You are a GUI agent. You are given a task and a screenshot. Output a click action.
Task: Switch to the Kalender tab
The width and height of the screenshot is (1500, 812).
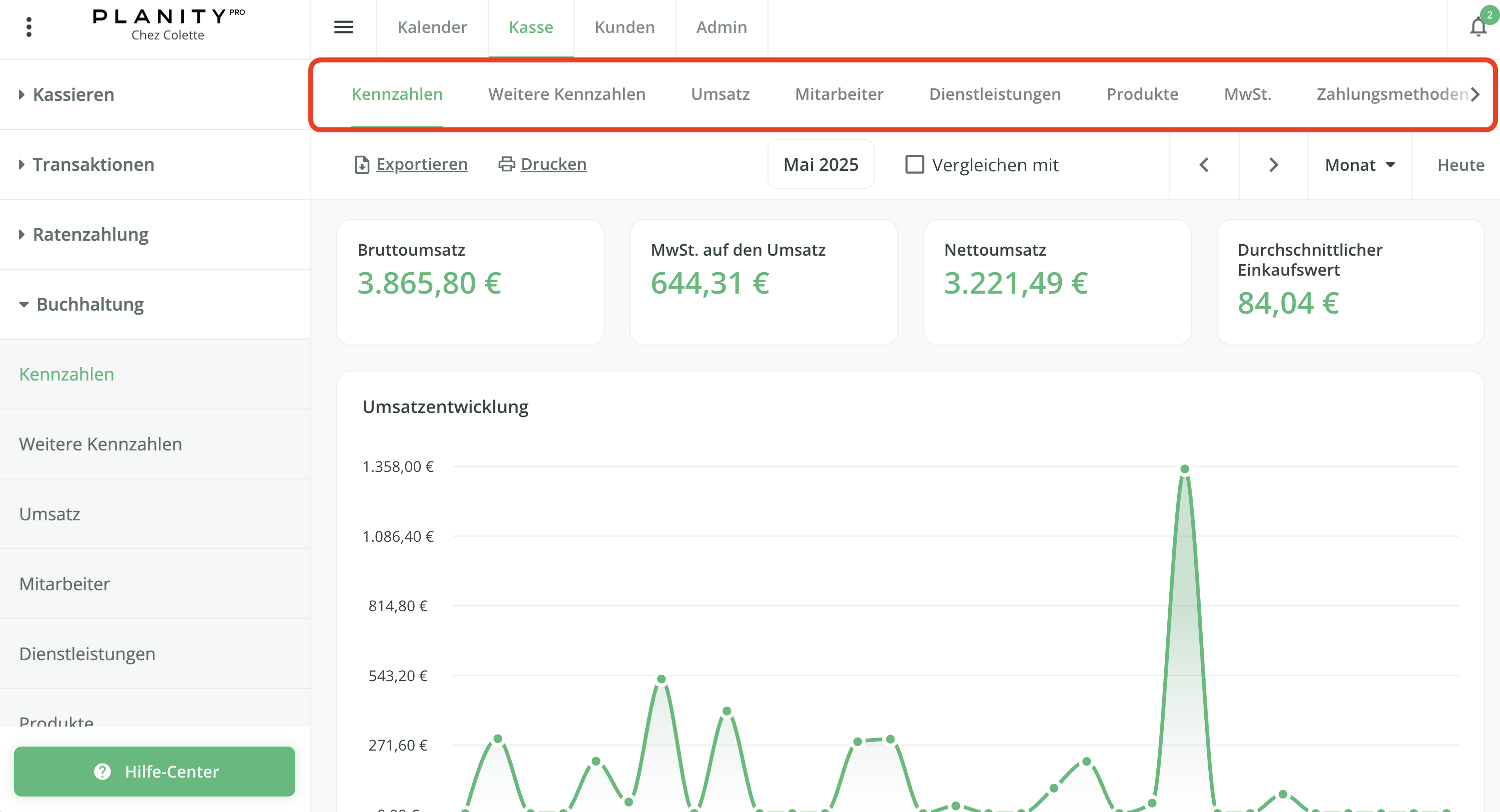pyautogui.click(x=432, y=27)
